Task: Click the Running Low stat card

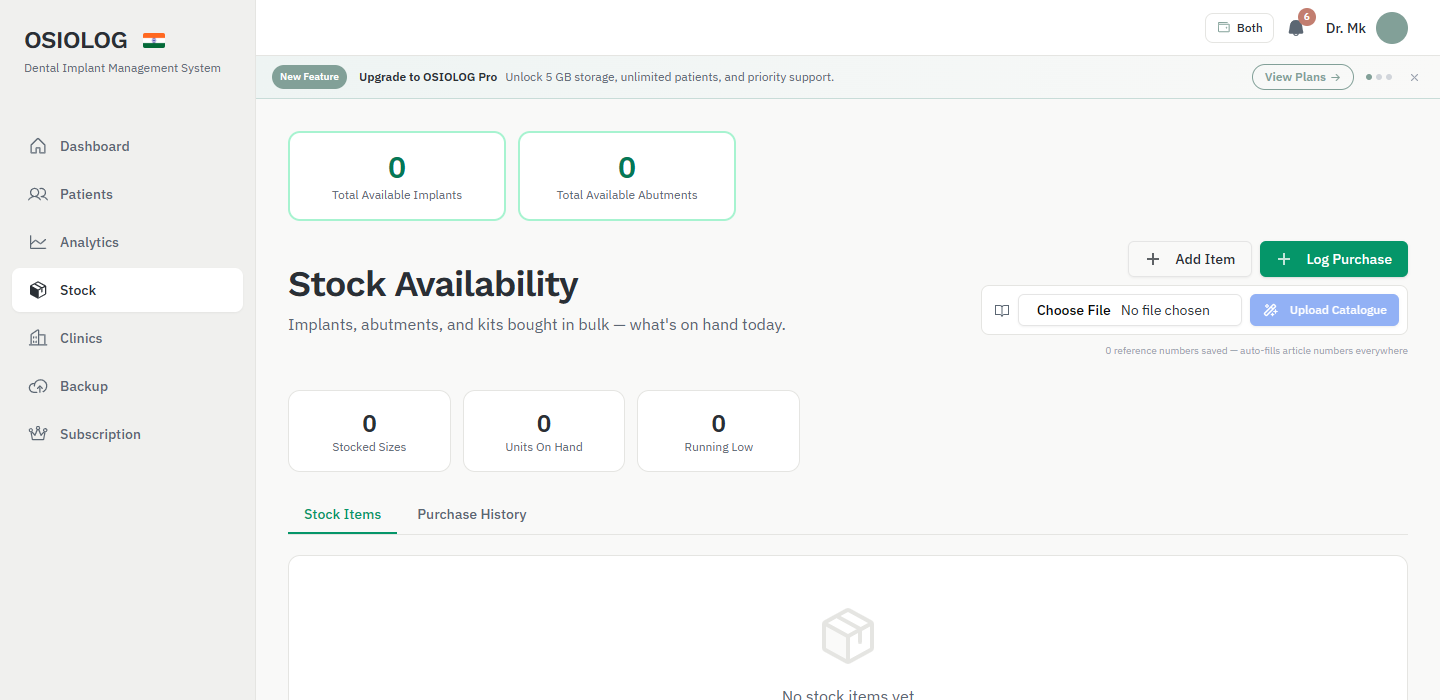Action: (x=719, y=431)
